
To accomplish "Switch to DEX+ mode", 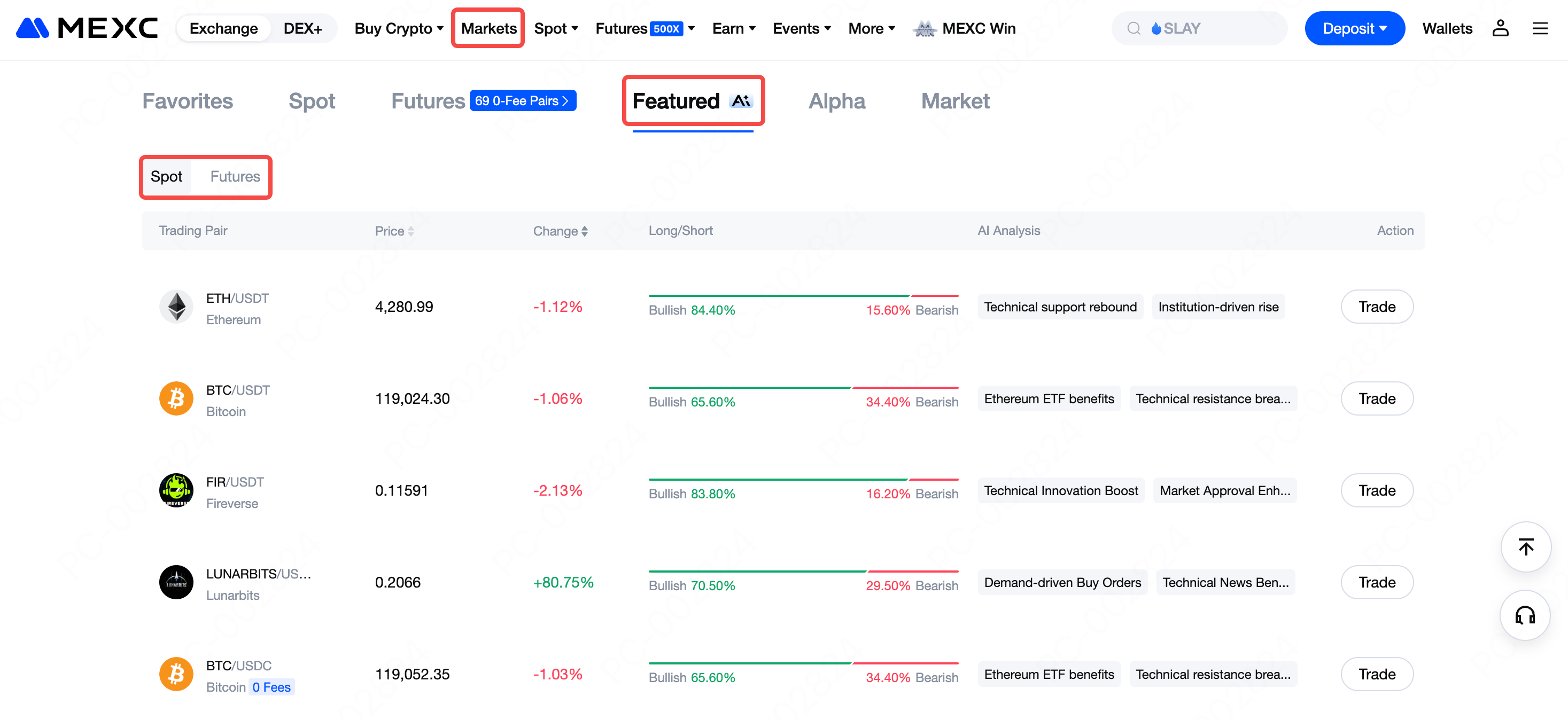I will click(302, 28).
